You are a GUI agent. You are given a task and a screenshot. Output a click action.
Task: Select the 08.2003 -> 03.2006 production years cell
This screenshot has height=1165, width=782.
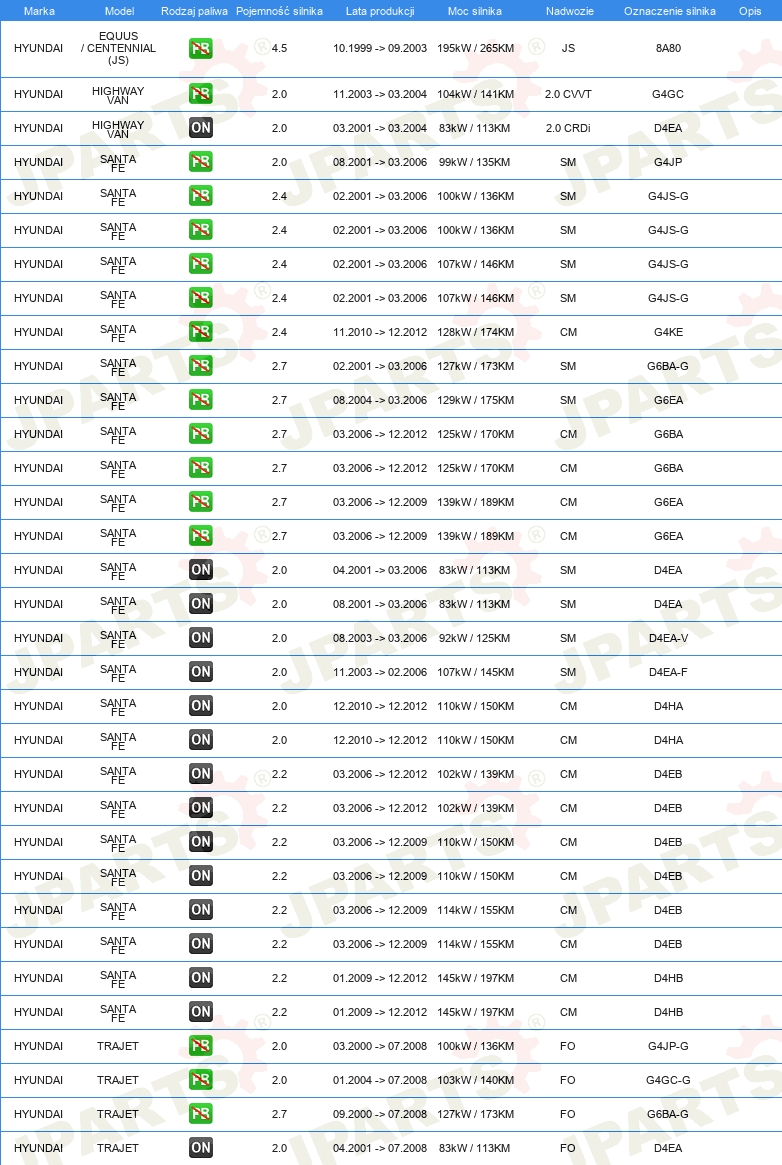click(379, 638)
